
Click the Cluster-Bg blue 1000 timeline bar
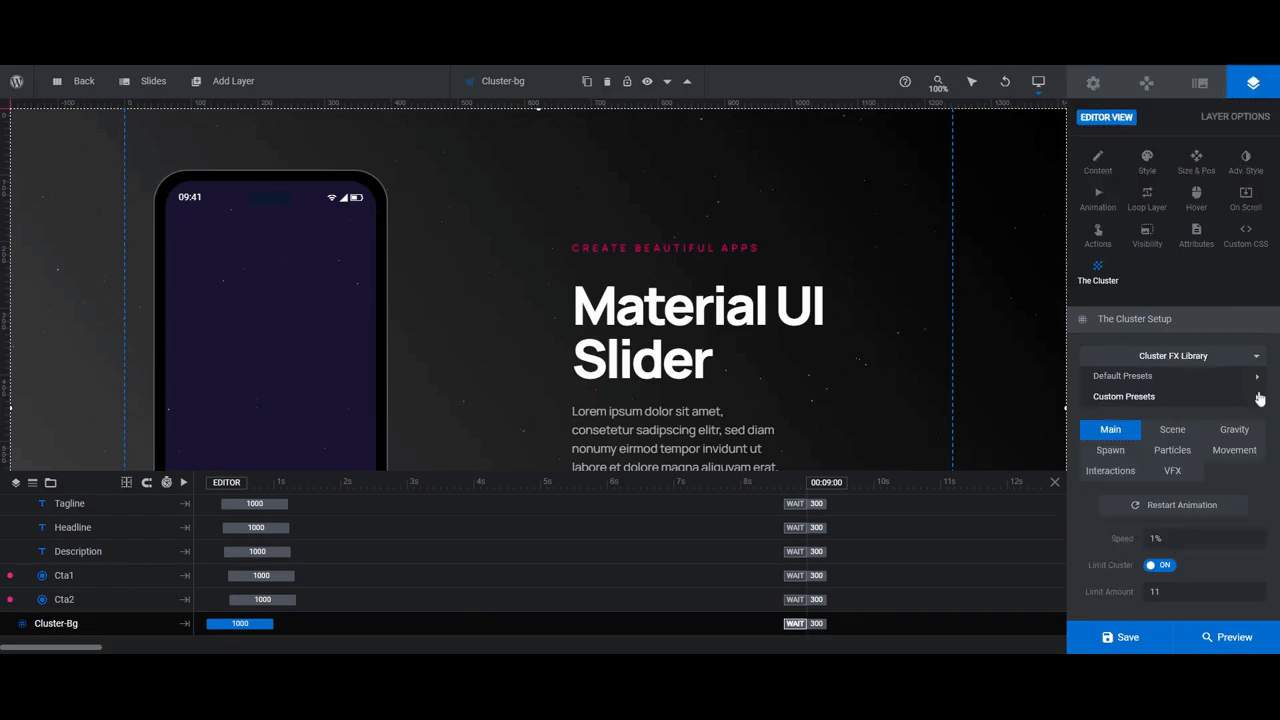[x=240, y=624]
